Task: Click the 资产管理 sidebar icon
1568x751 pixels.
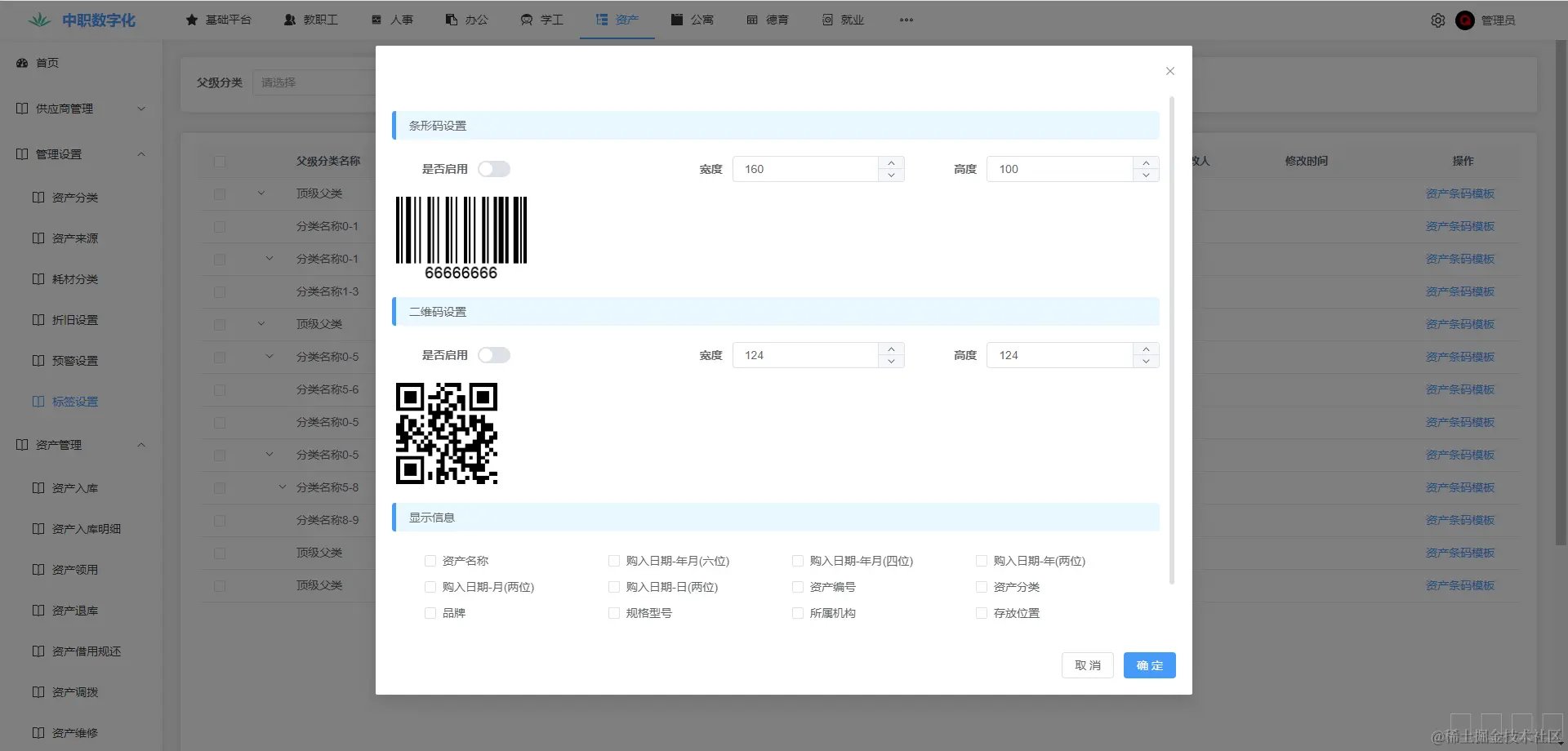Action: (x=22, y=445)
